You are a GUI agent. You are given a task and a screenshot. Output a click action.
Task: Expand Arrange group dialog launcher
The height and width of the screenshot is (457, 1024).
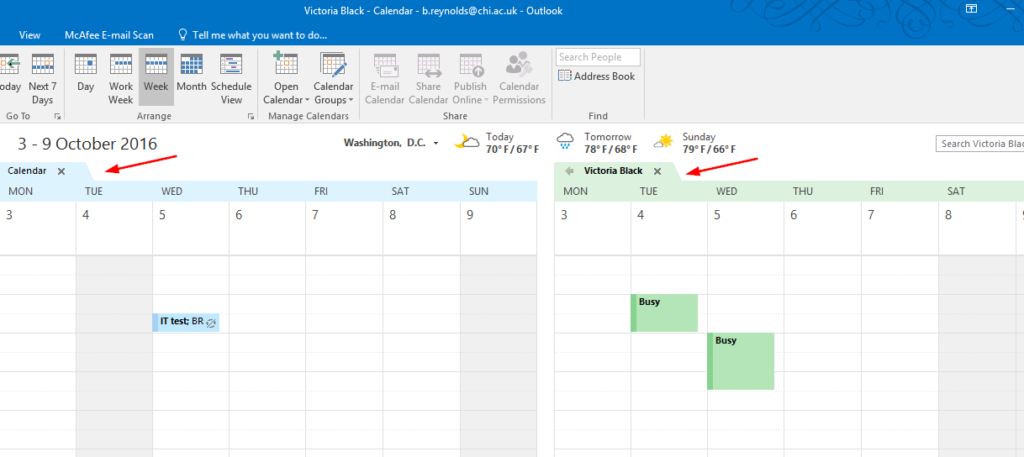(x=251, y=116)
